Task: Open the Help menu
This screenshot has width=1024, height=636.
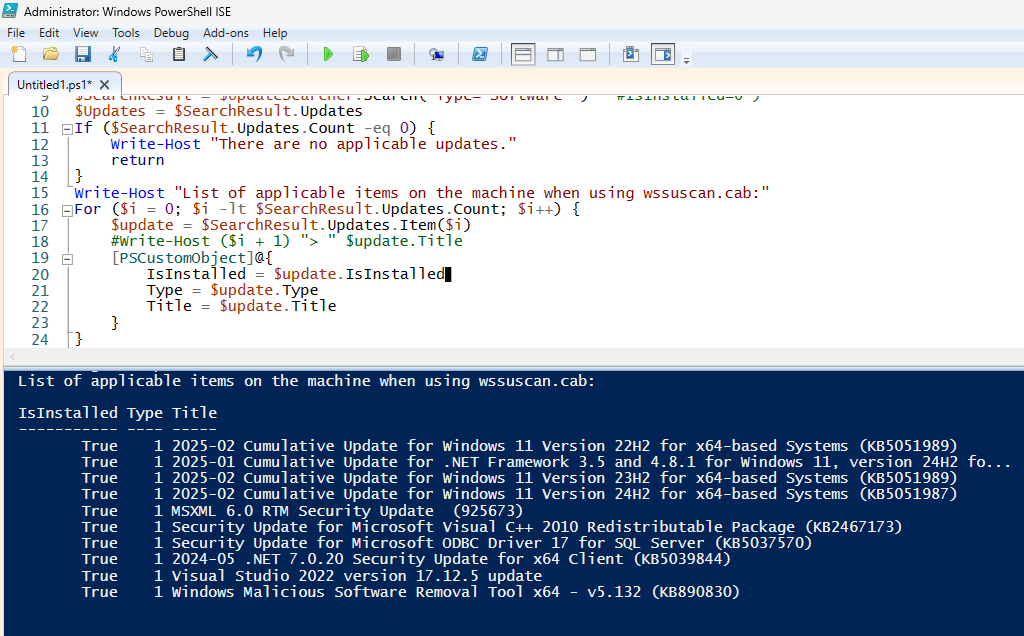Action: pyautogui.click(x=275, y=33)
